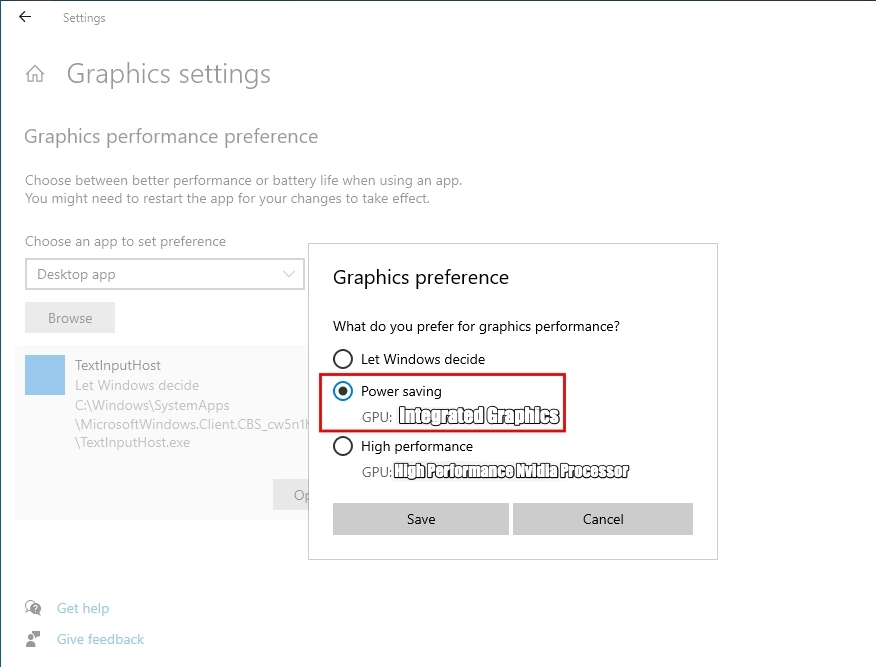Click the chevron on the app type selector
Screen dimensions: 876x667
coord(291,274)
